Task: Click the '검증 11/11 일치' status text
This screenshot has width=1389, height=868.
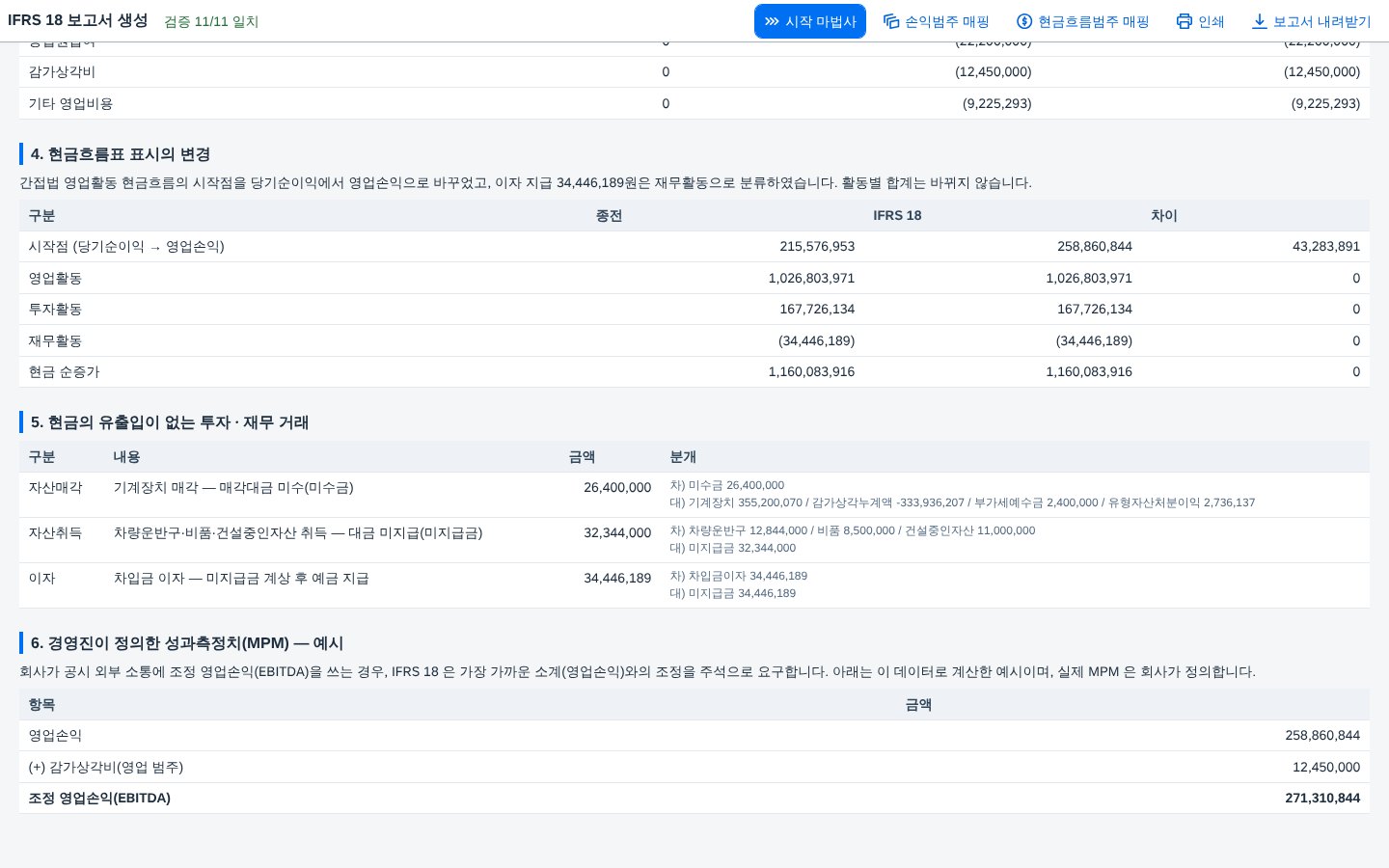Action: tap(211, 21)
